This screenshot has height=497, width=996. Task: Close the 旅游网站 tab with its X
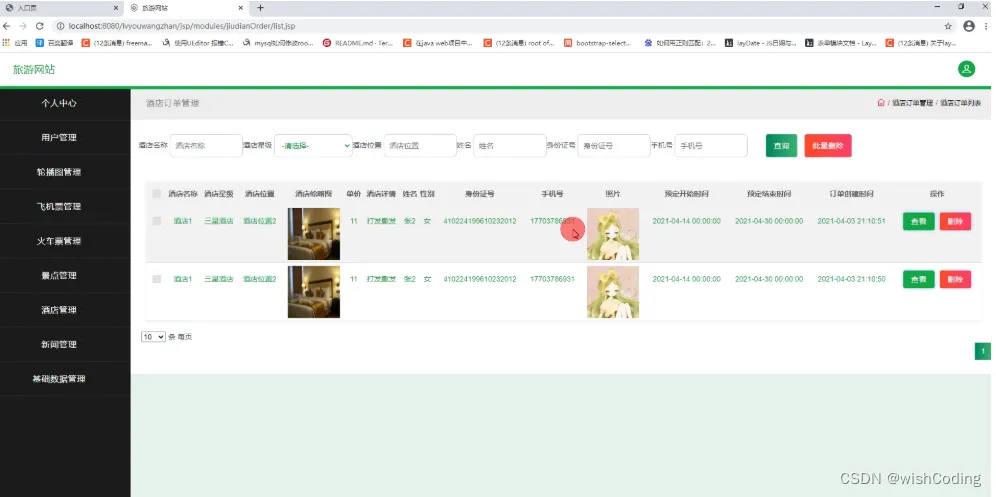coord(240,8)
